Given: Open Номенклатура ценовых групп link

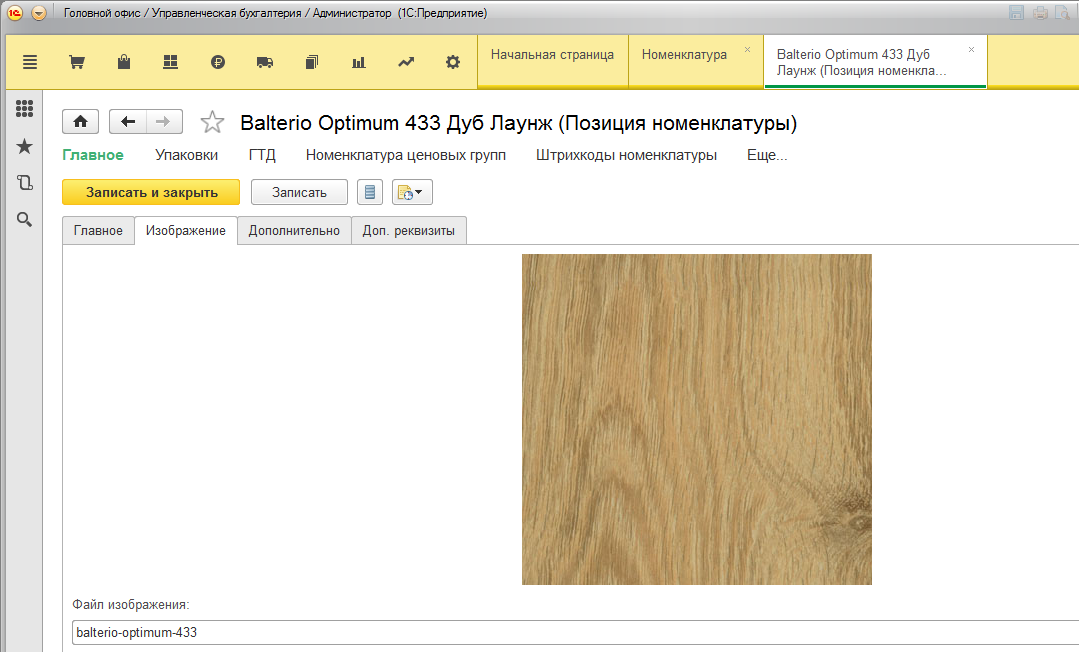Looking at the screenshot, I should tap(406, 155).
